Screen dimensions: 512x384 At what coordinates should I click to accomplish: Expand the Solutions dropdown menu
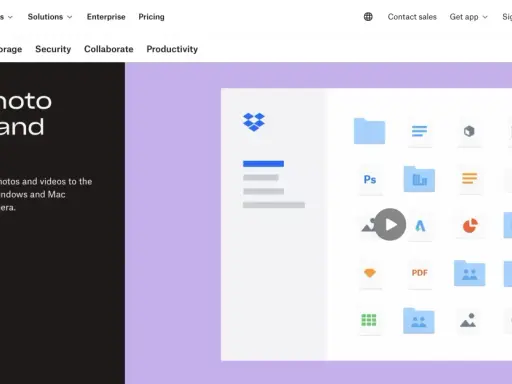click(50, 17)
